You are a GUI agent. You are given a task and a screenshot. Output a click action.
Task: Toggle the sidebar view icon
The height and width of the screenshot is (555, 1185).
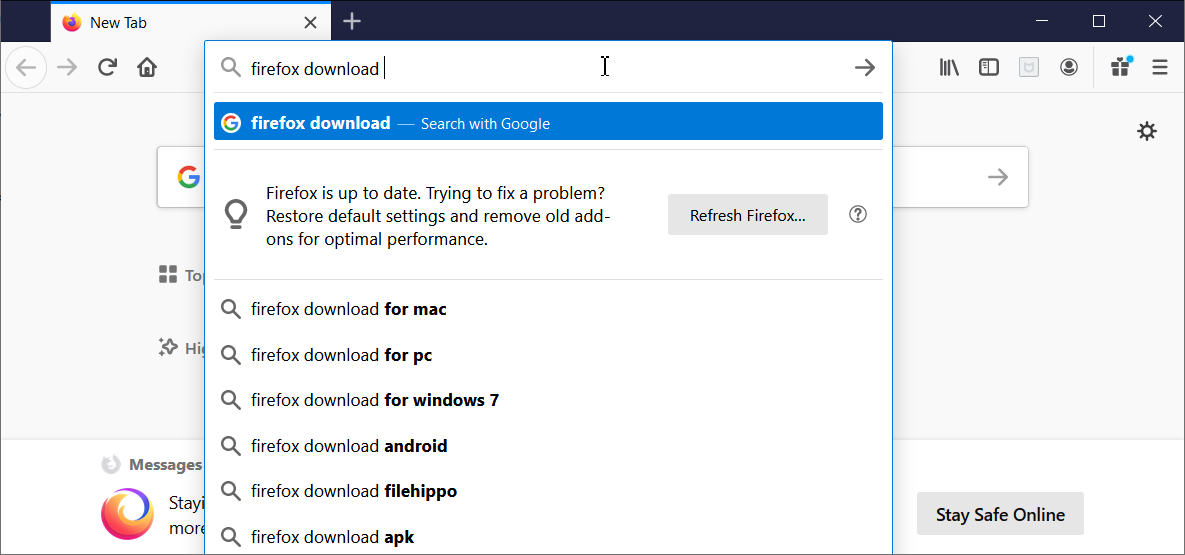(989, 68)
